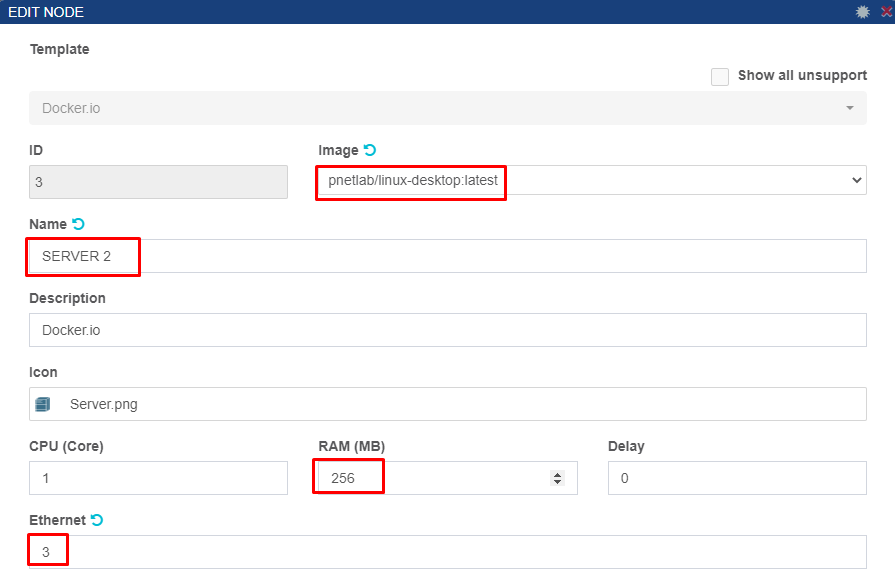The height and width of the screenshot is (582, 895).
Task: Click the Description label
Action: click(x=67, y=298)
